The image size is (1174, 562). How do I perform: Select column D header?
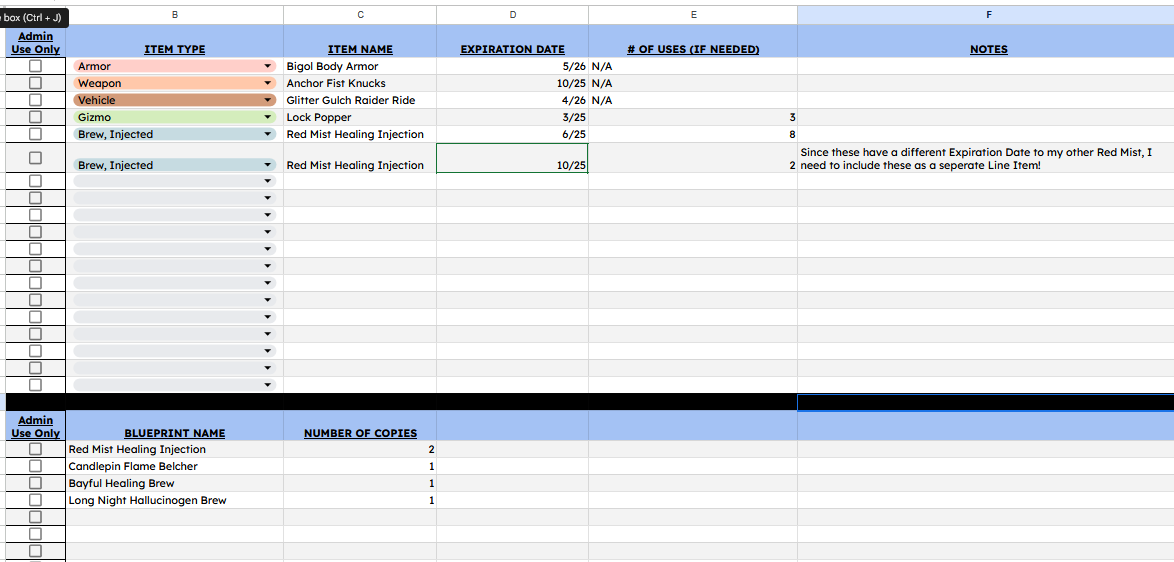tap(512, 14)
